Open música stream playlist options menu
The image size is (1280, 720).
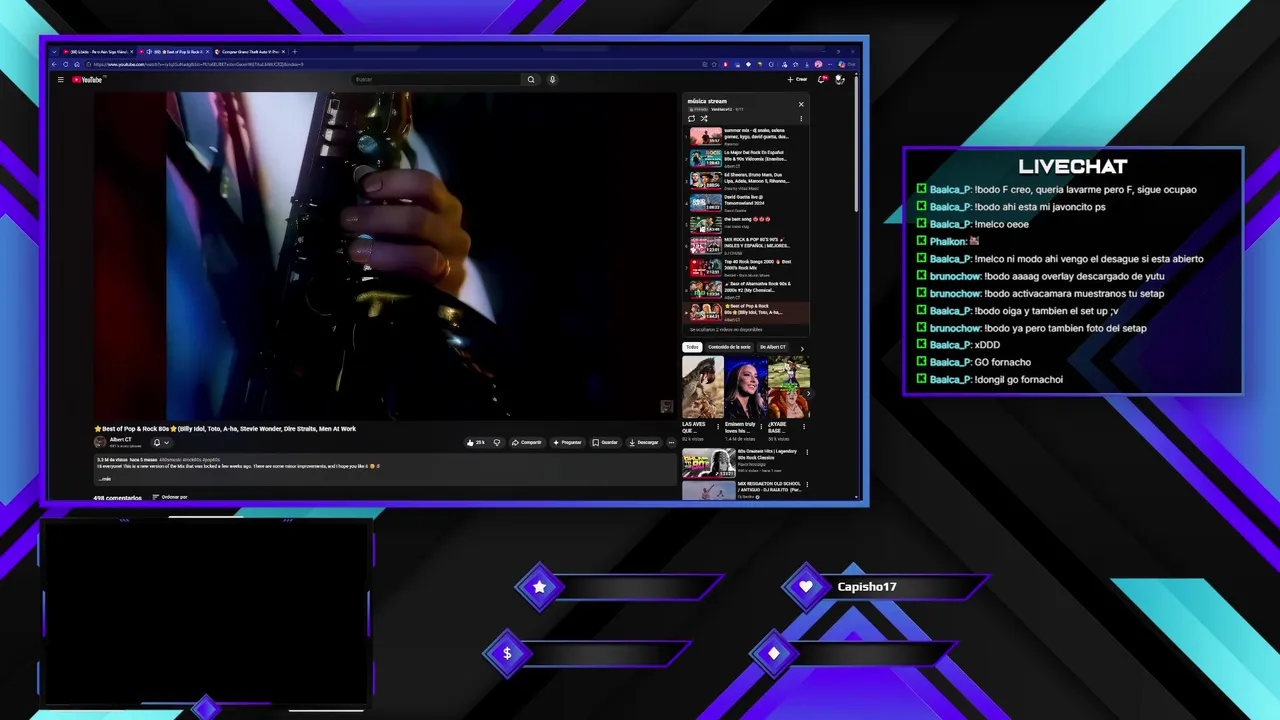tap(800, 118)
